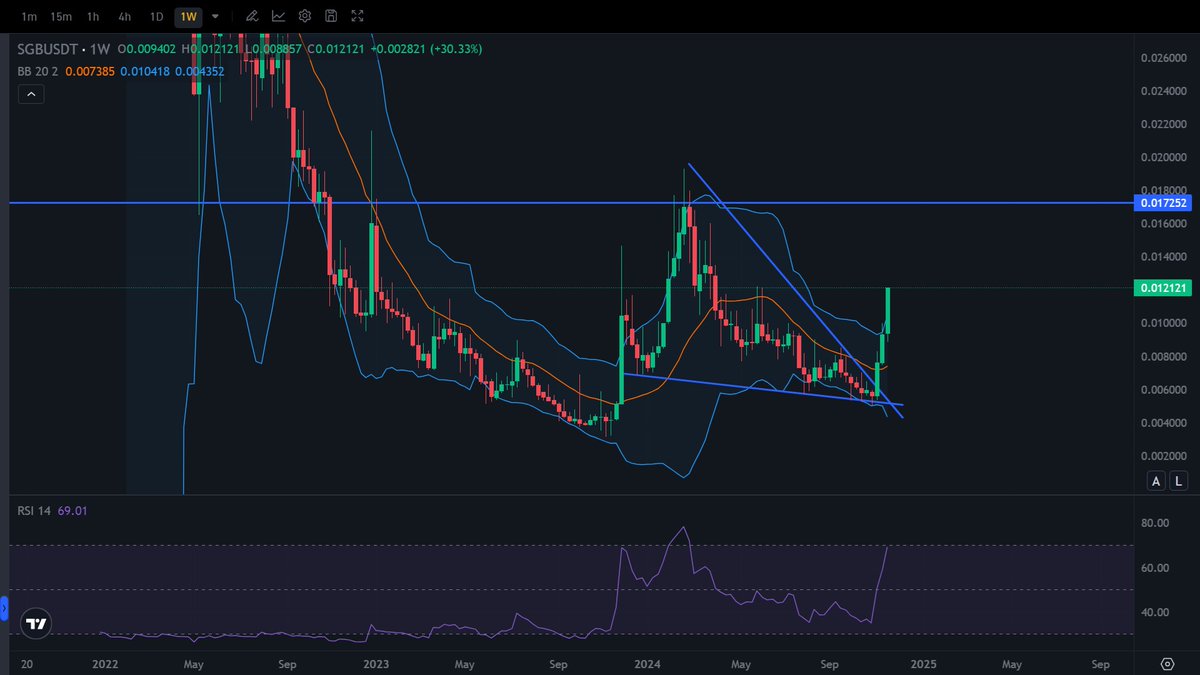The image size is (1200, 675).
Task: Click the 40.00 RSI axis label
Action: click(1155, 613)
